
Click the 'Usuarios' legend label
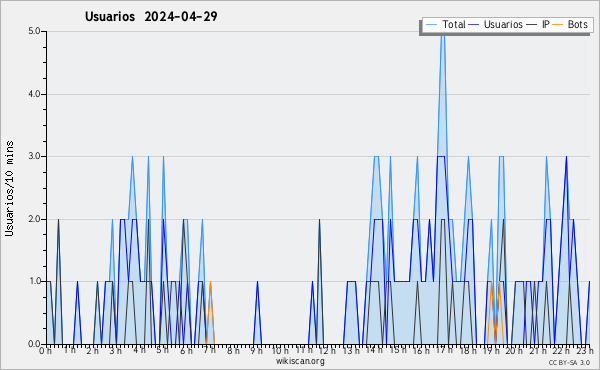click(503, 24)
